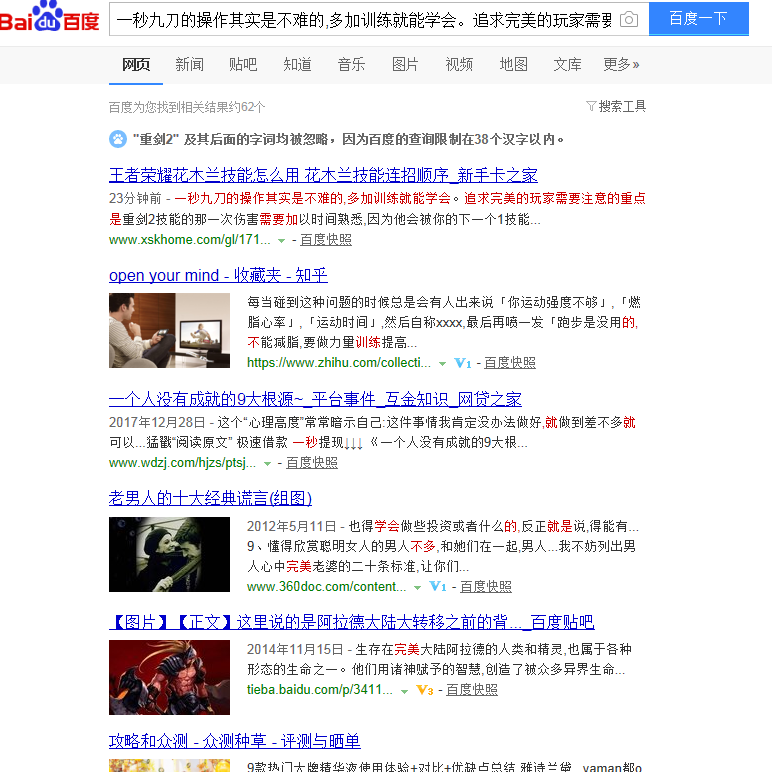Click the 23分钟前 timestamp
This screenshot has width=772, height=772.
[x=135, y=198]
